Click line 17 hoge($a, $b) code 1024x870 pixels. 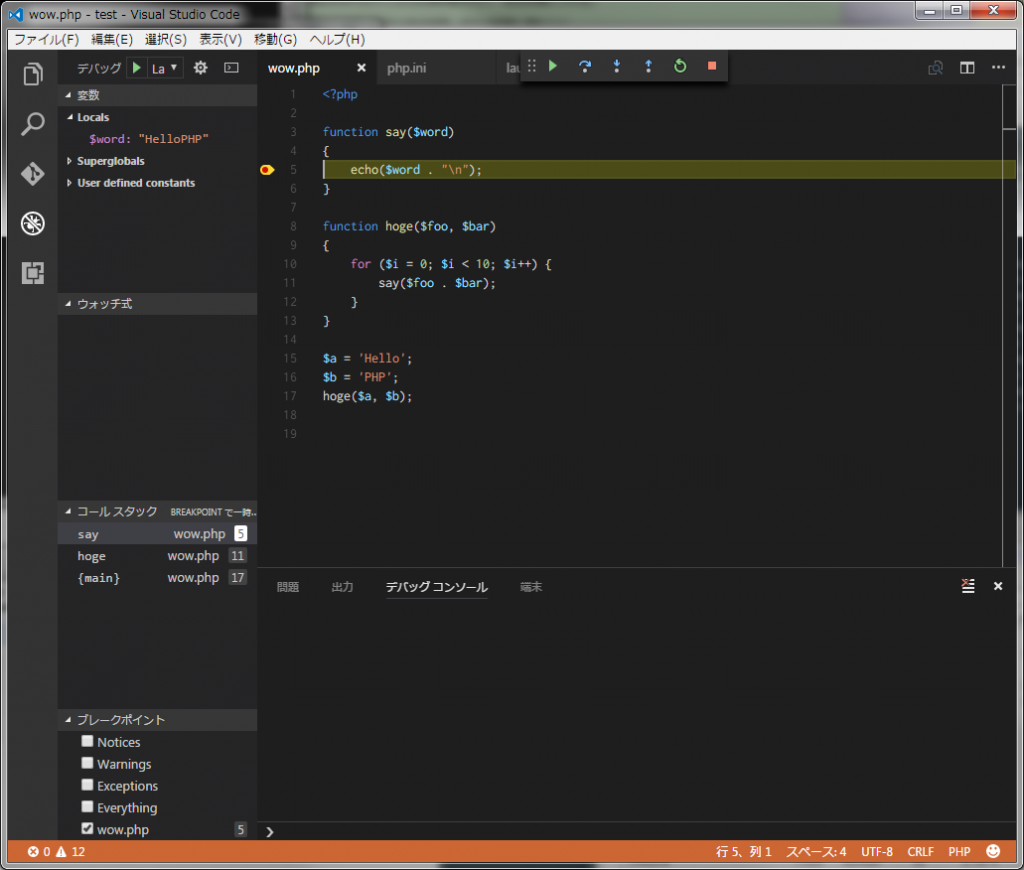point(367,396)
